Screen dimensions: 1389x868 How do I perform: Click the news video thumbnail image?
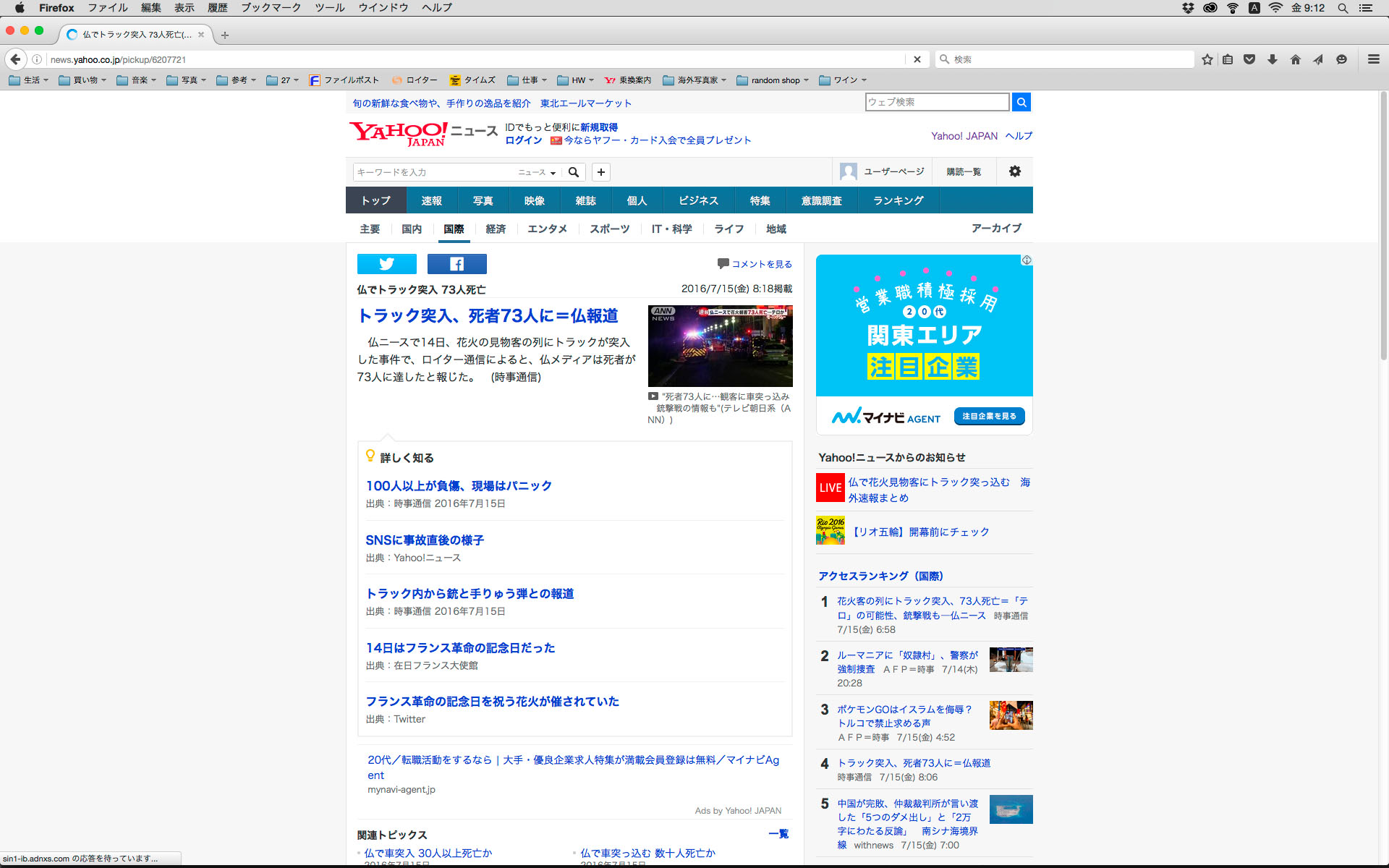(720, 346)
